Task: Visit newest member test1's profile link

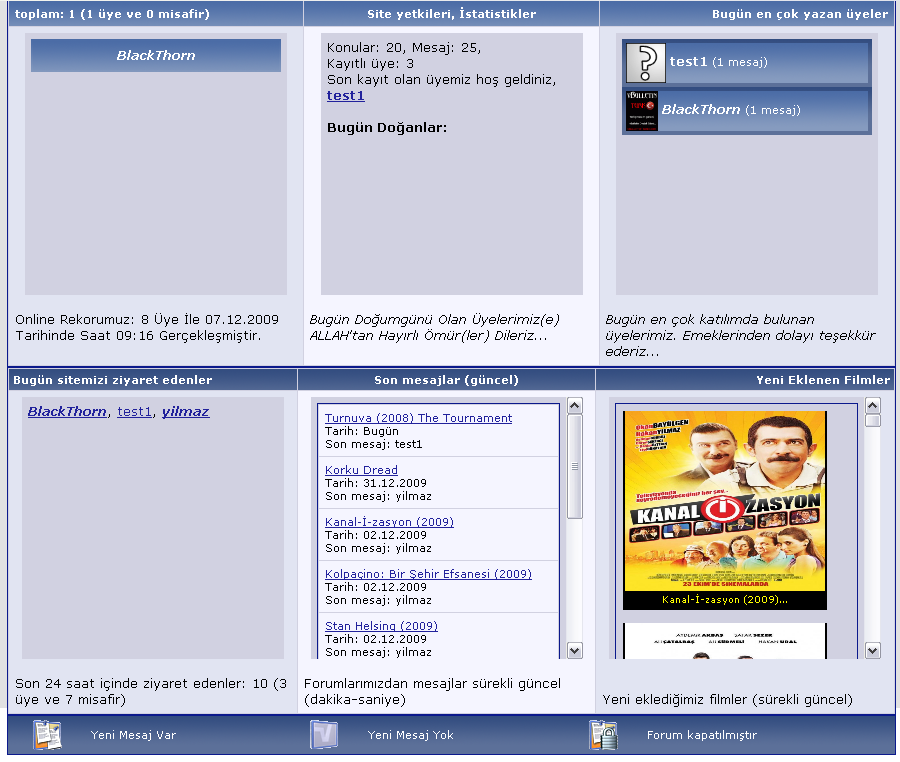Action: point(345,96)
